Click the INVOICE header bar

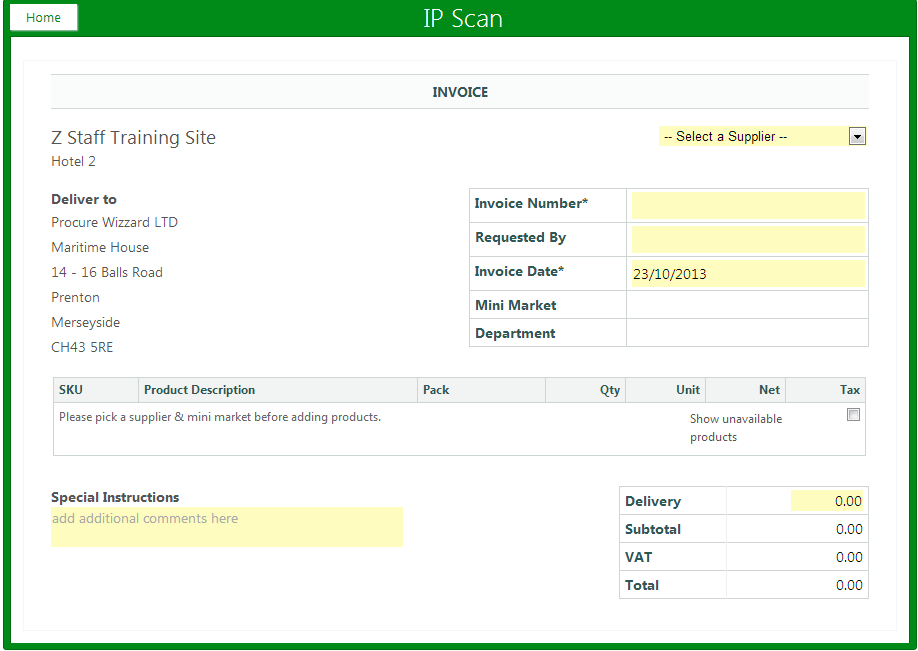point(459,91)
